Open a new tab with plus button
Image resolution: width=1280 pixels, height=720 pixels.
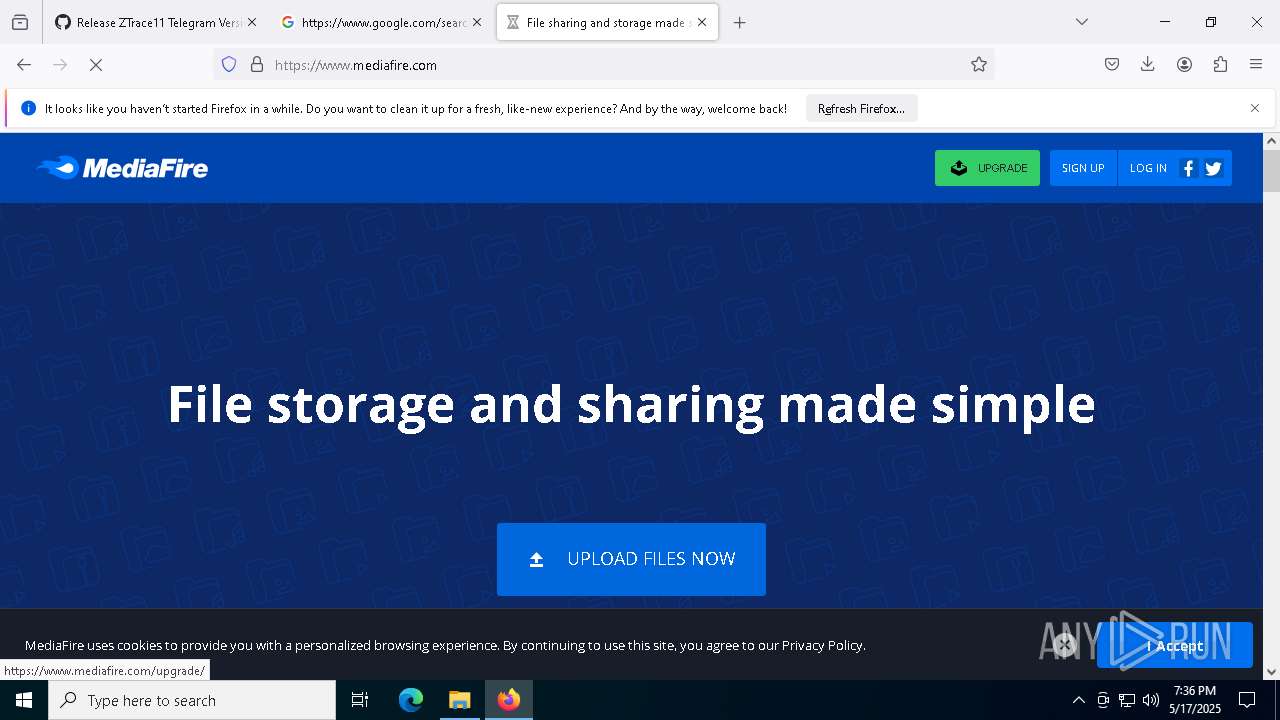[740, 22]
